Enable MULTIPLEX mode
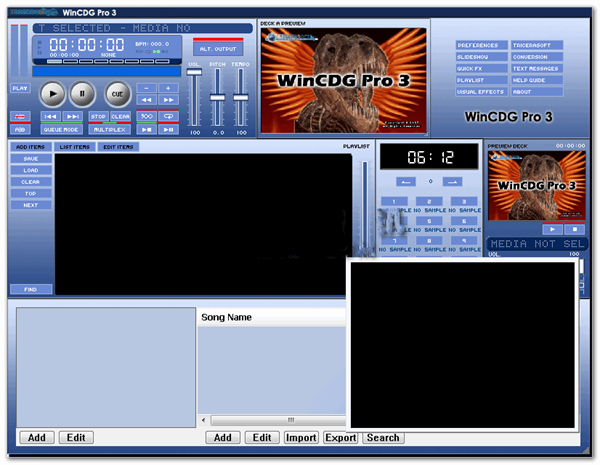The height and width of the screenshot is (465, 600). (109, 130)
